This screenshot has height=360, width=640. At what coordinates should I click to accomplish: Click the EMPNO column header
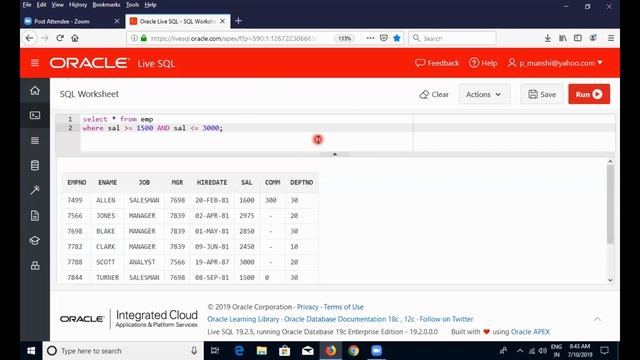pos(77,182)
